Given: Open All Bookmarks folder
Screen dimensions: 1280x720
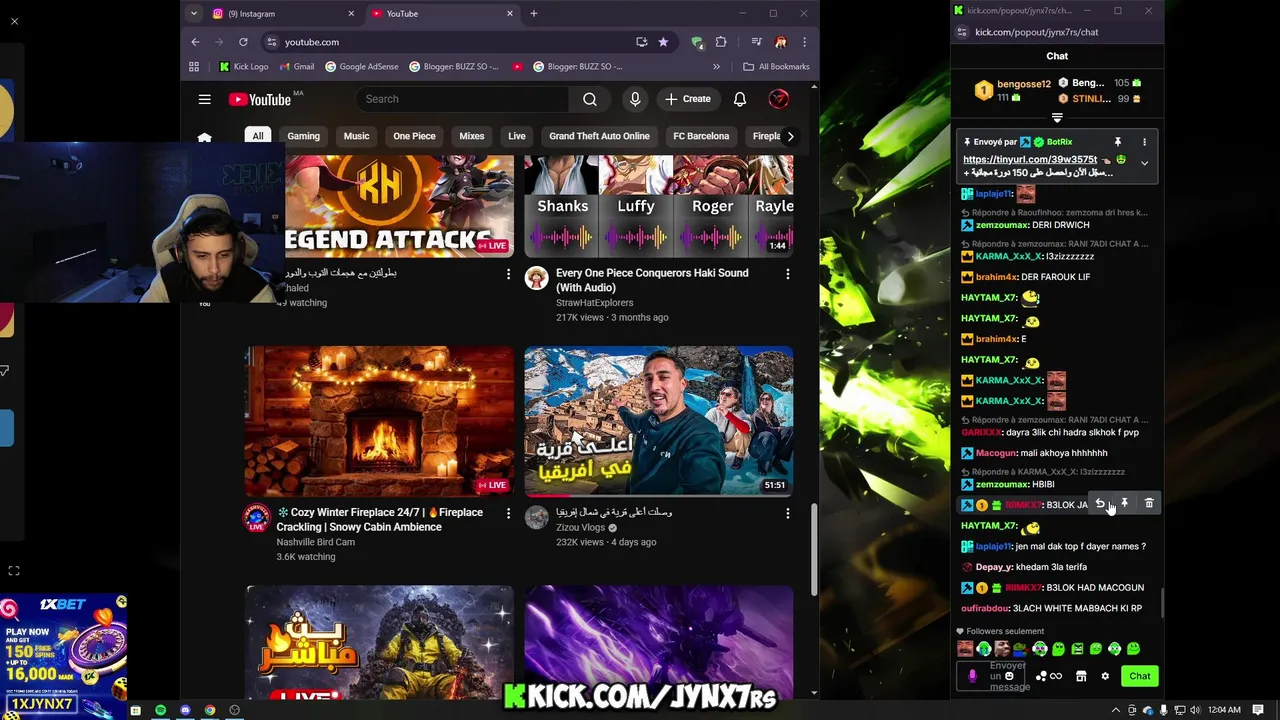Looking at the screenshot, I should [x=776, y=67].
